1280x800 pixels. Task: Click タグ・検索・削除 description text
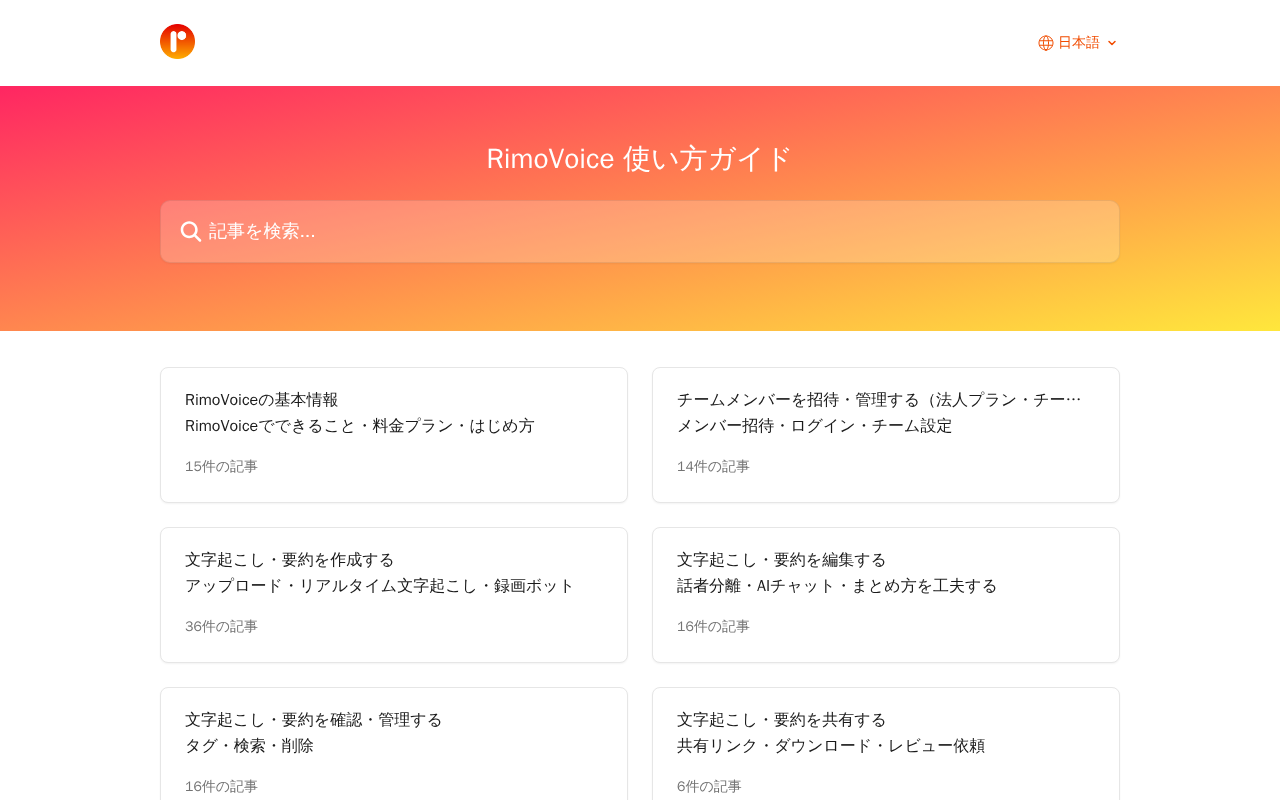click(x=249, y=746)
